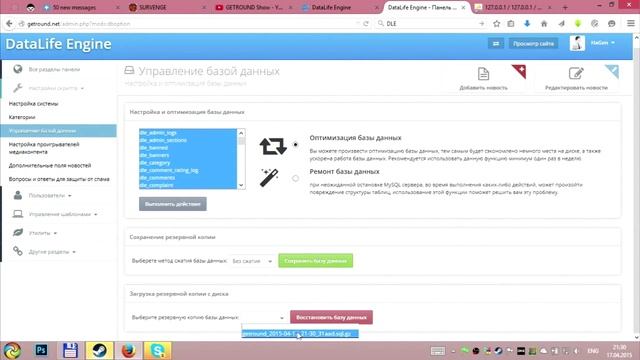Screen dimensions: 640x360
Task: Click the globe icon for all panel sections
Action: (x=18, y=69)
